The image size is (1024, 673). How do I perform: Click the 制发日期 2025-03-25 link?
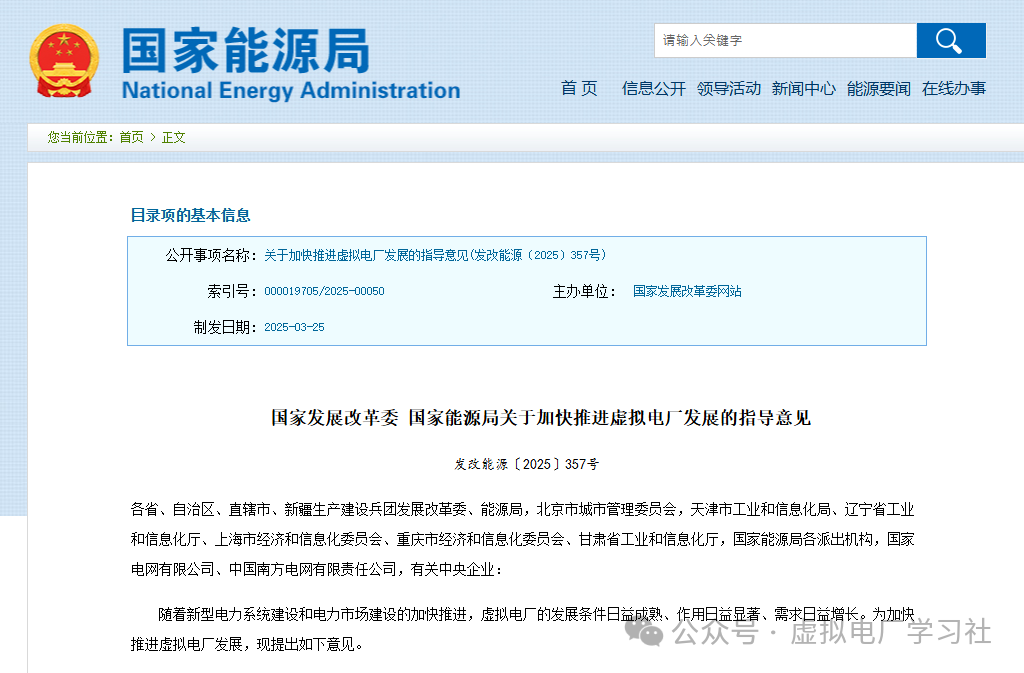pos(295,327)
